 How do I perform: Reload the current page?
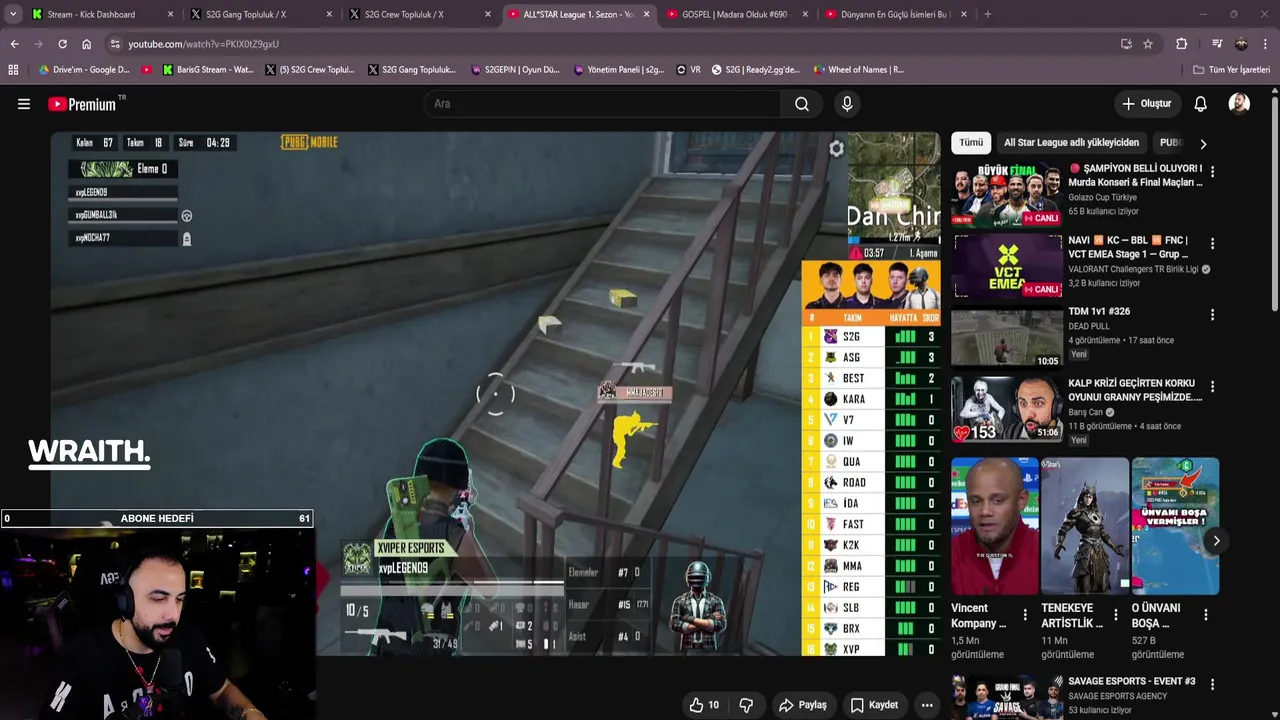(62, 44)
